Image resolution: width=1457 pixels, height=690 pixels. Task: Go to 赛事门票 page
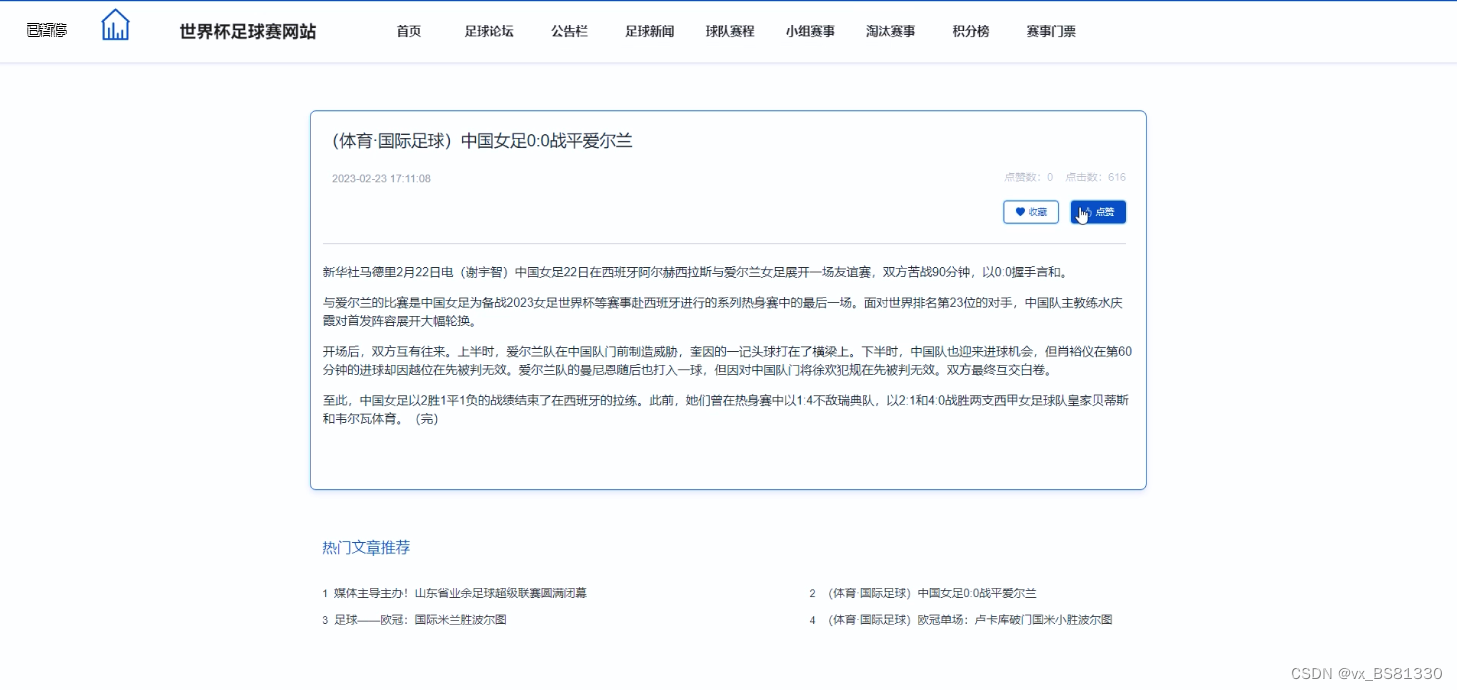[x=1051, y=31]
